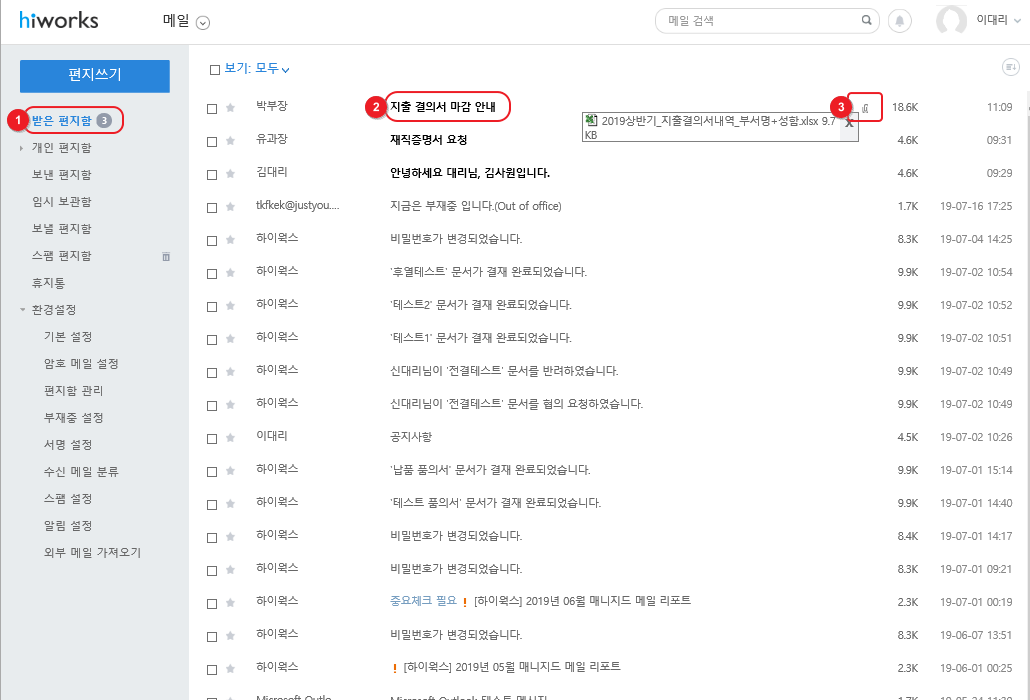The width and height of the screenshot is (1030, 700).
Task: Open the 보낸 편지함 folder
Action: [62, 175]
